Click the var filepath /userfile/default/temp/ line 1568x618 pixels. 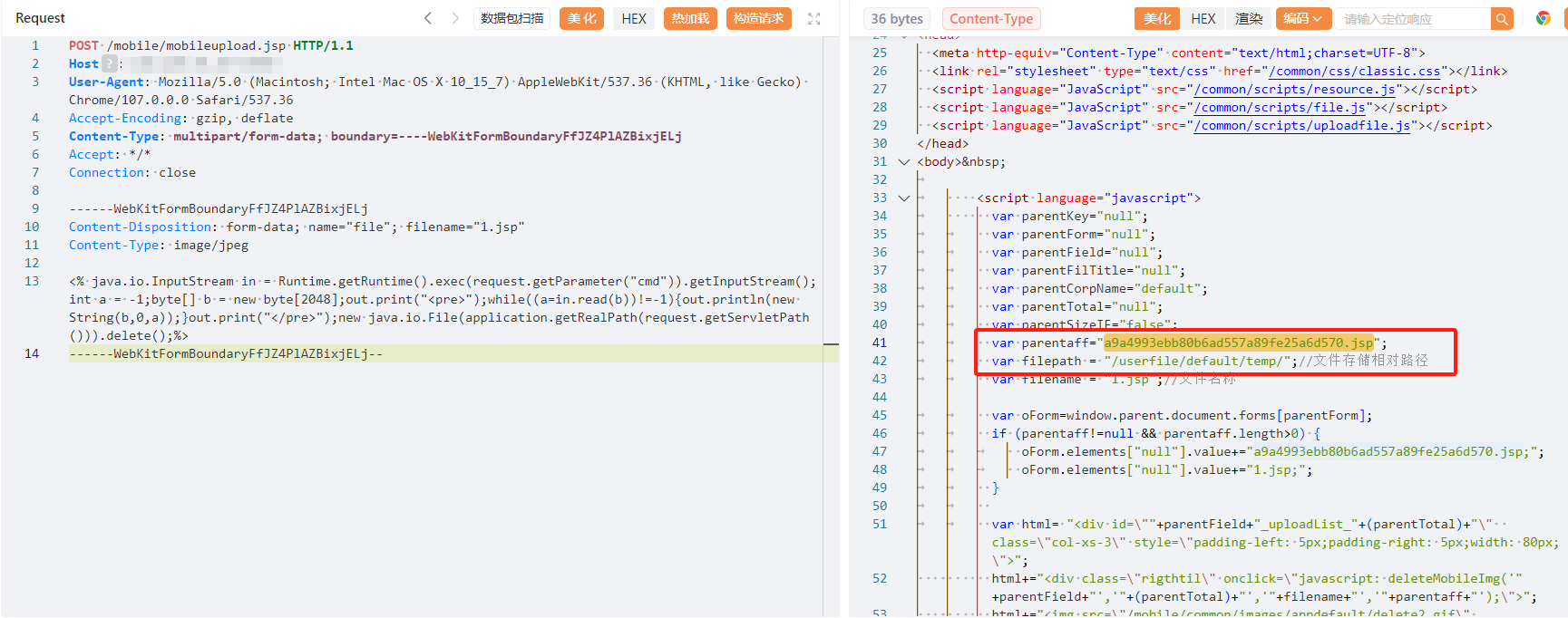pos(1210,361)
